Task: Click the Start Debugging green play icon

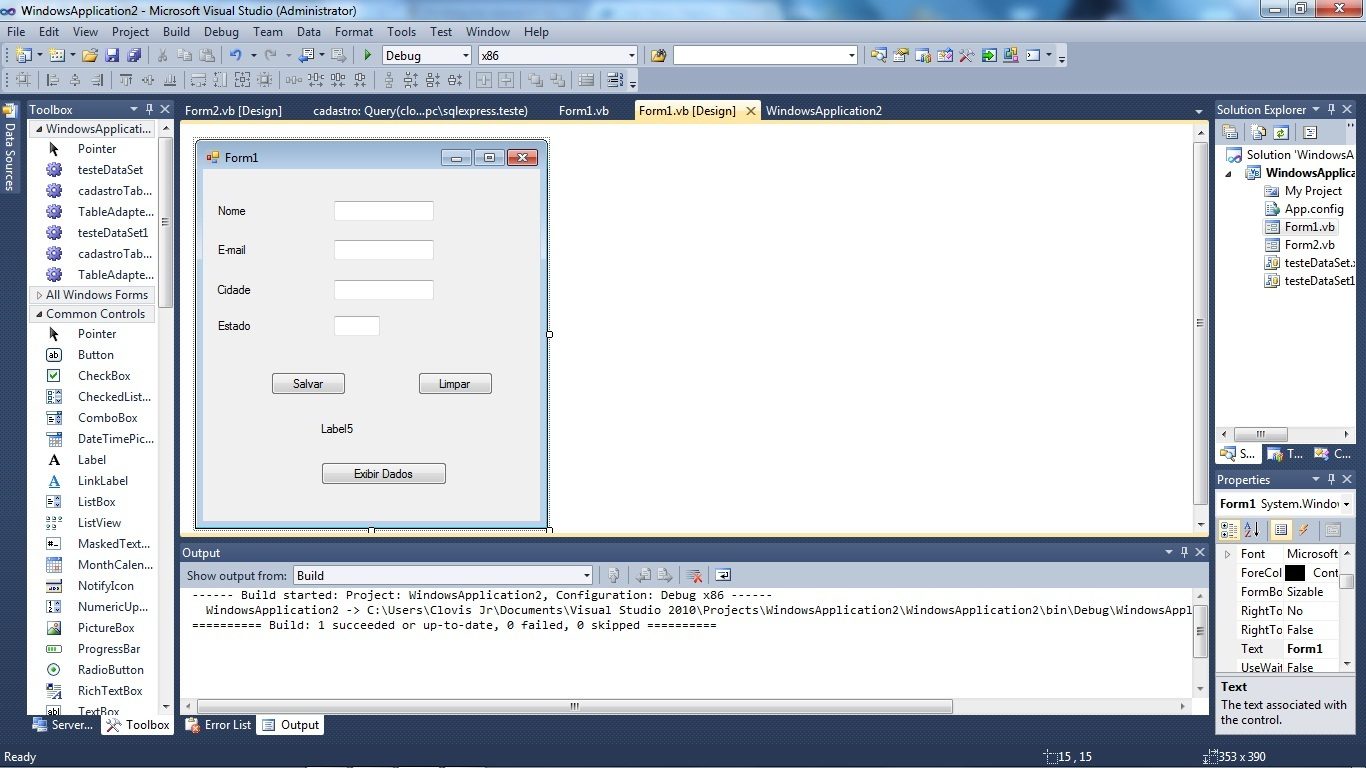Action: coord(368,55)
